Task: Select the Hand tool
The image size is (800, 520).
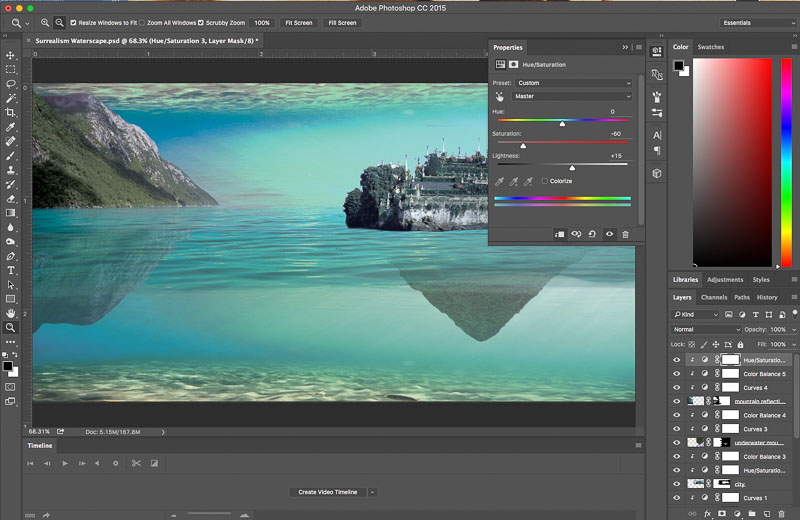Action: point(10,313)
